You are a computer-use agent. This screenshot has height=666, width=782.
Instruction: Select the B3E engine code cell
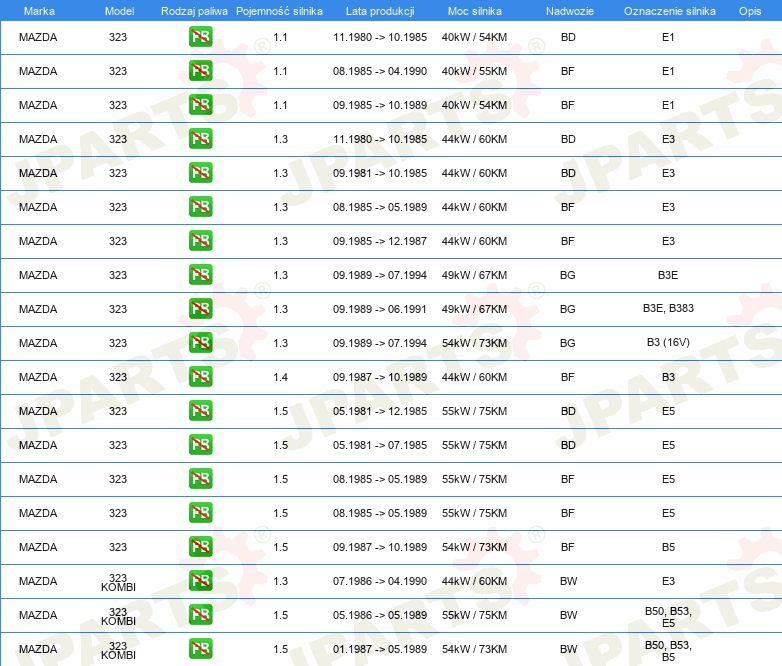tap(668, 275)
